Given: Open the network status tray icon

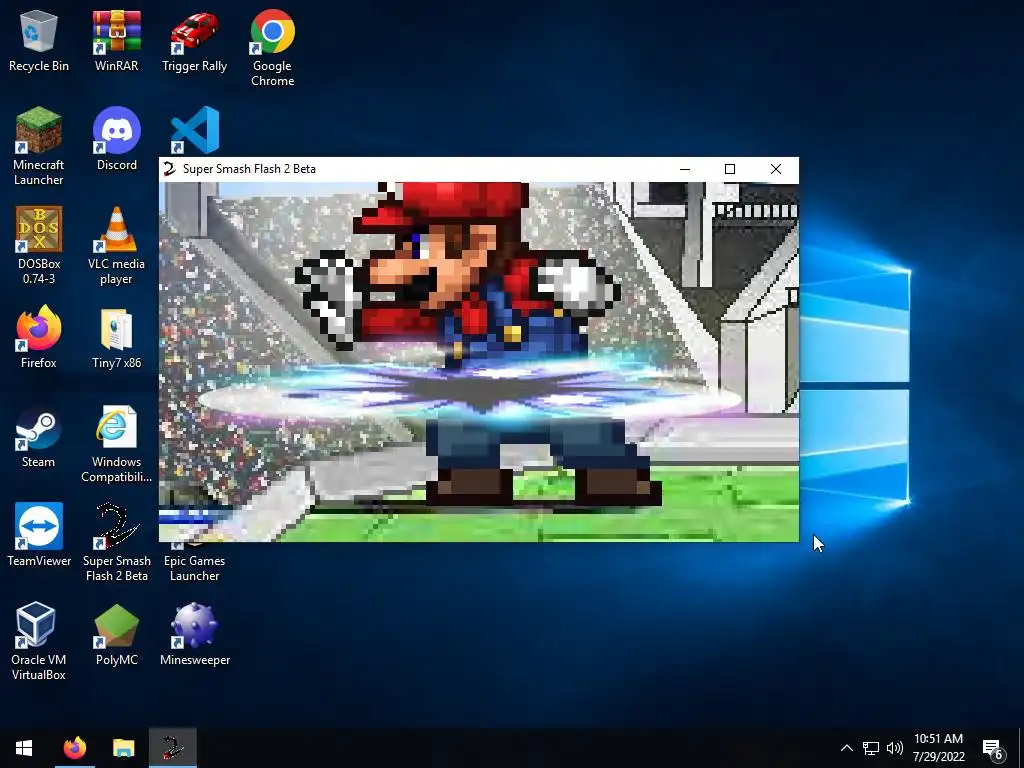Looking at the screenshot, I should pos(871,748).
